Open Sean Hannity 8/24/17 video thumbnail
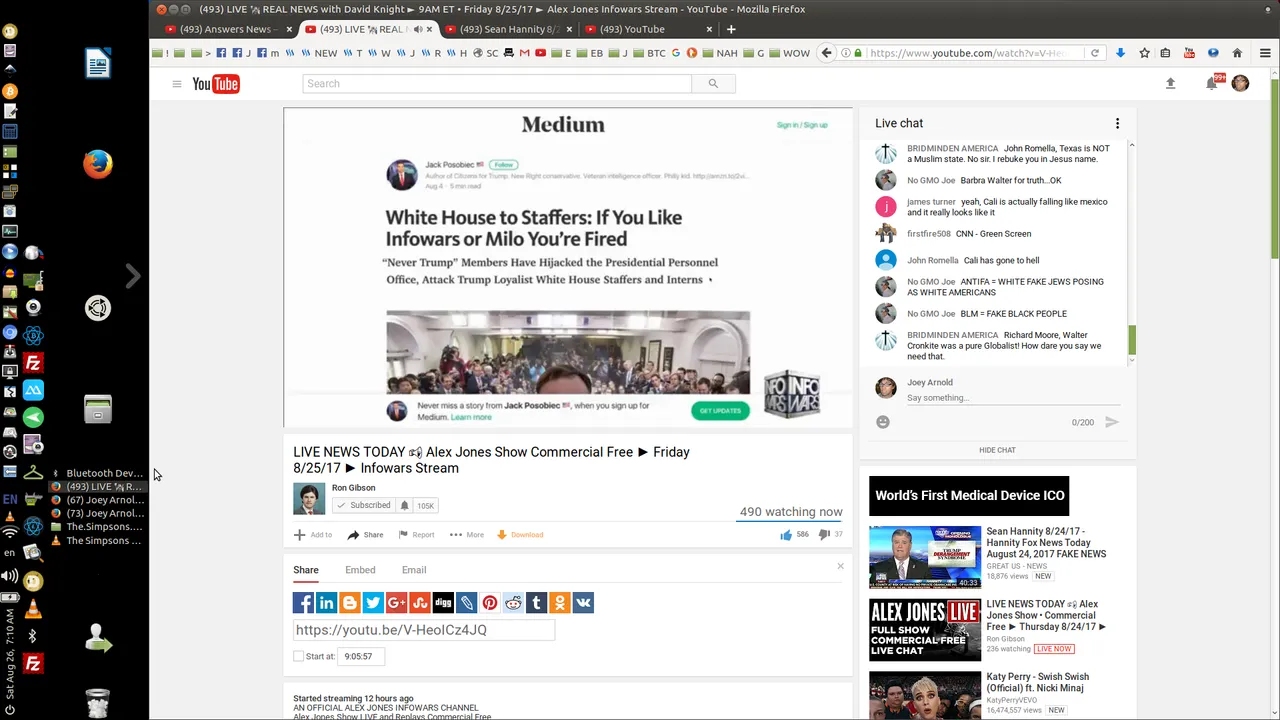1280x720 pixels. pos(925,557)
